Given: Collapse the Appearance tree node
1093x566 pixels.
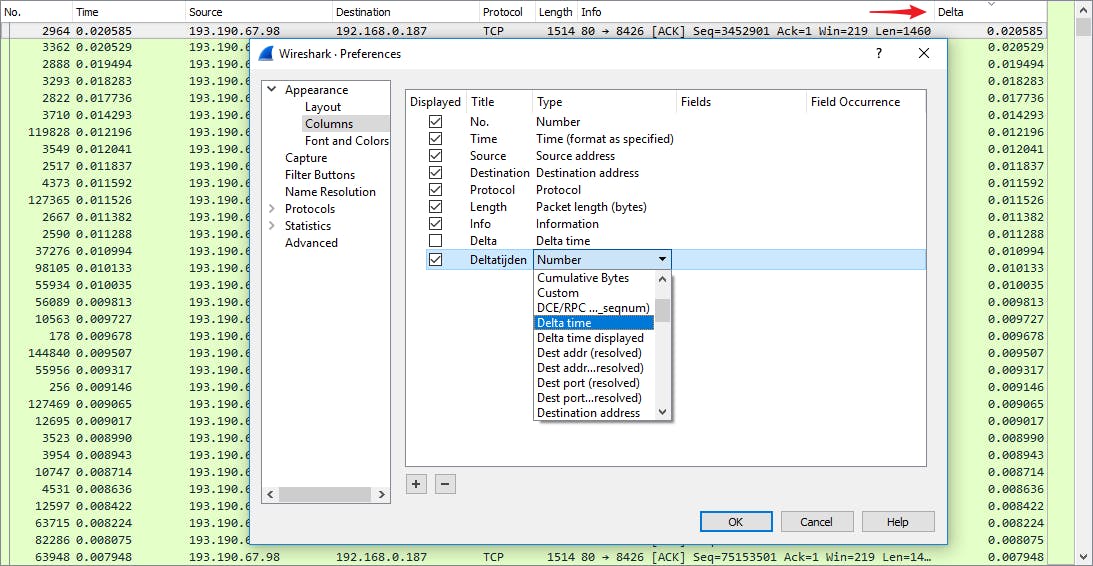Looking at the screenshot, I should pos(272,90).
